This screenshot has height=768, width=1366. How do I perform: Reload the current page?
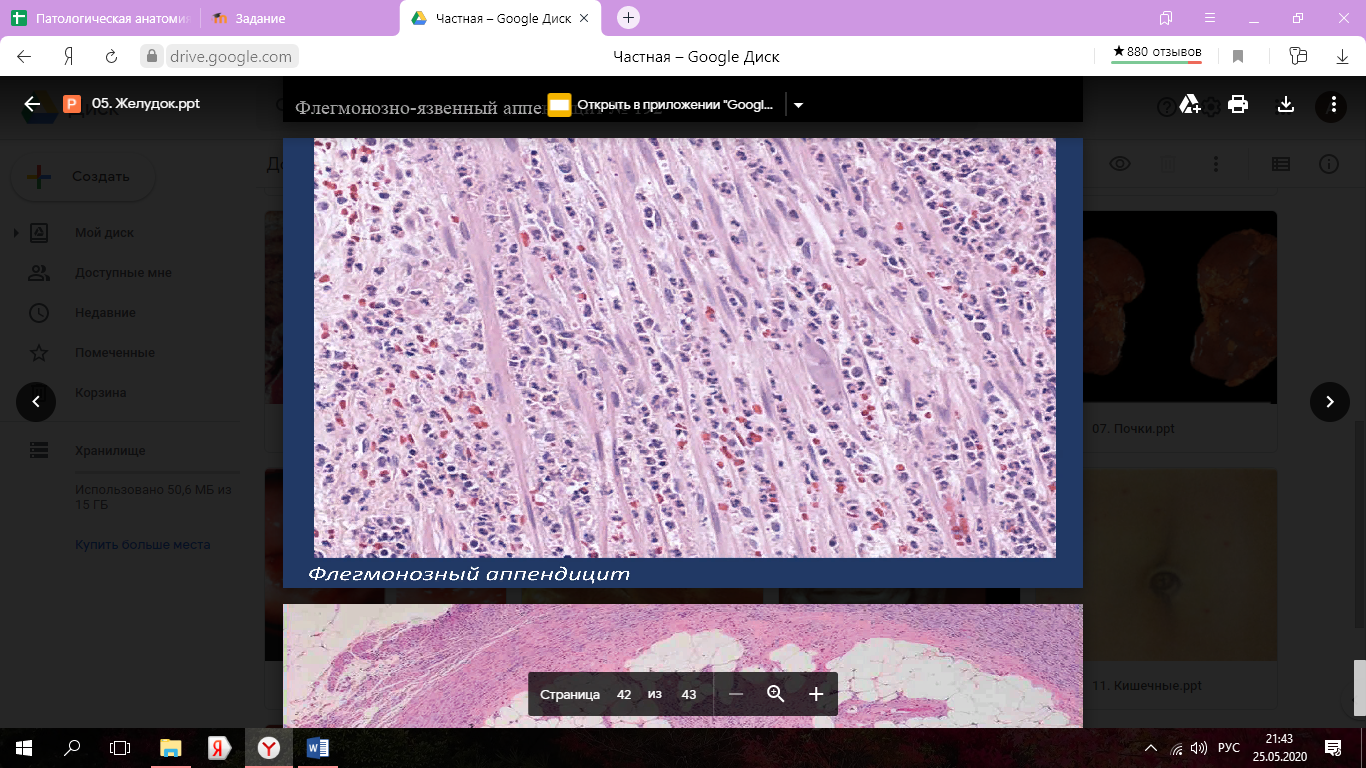[x=112, y=57]
